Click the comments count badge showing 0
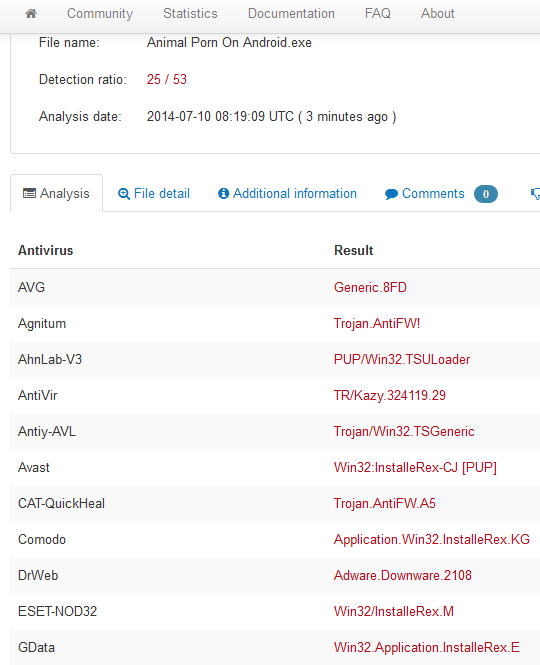This screenshot has height=665, width=540. coord(486,194)
